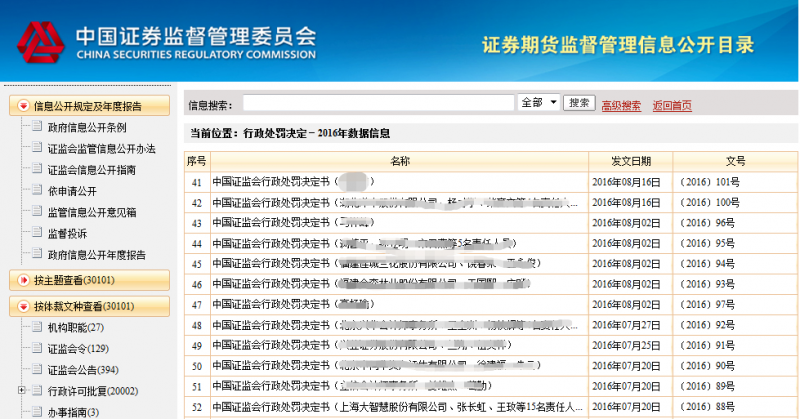Click document number （2016）100号
This screenshot has height=419, width=800.
point(707,202)
